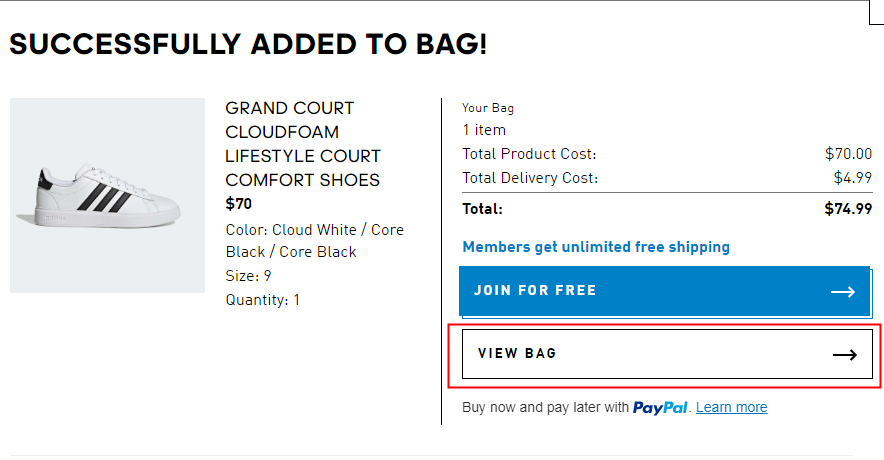Click the arrow icon on Join For Free
The width and height of the screenshot is (884, 460).
(x=843, y=291)
